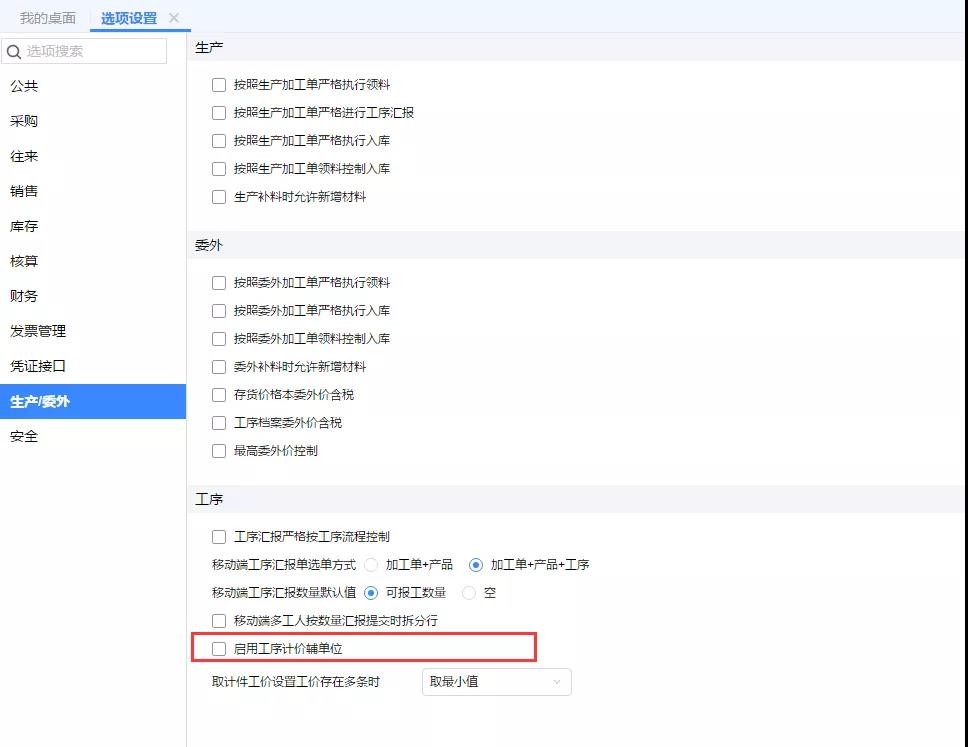Select the 选项设置 tab
Screen dimensions: 968x747
(x=129, y=18)
